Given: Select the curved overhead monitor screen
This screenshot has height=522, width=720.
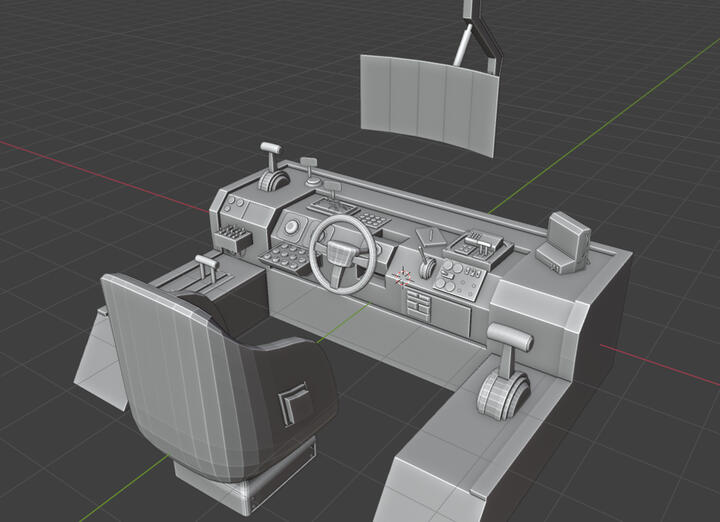Looking at the screenshot, I should [429, 102].
